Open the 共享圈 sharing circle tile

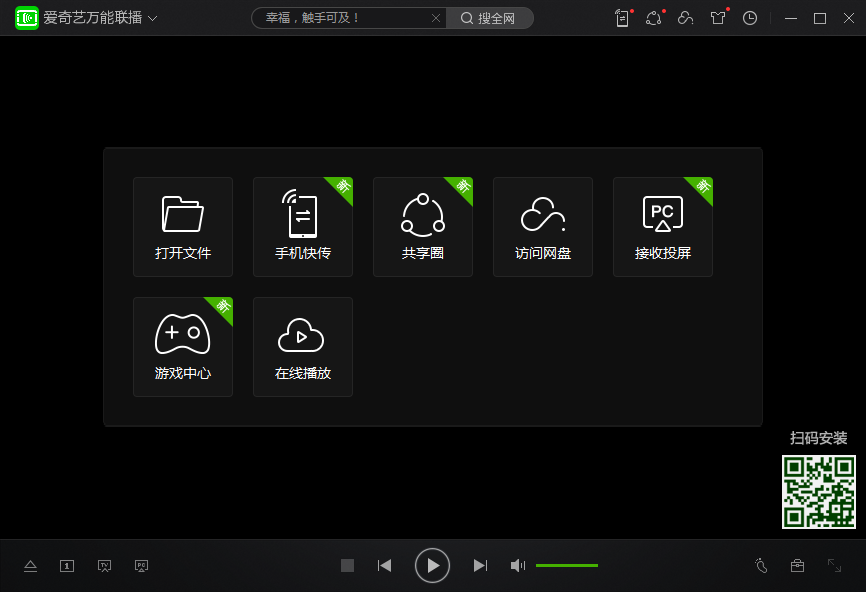click(x=423, y=227)
